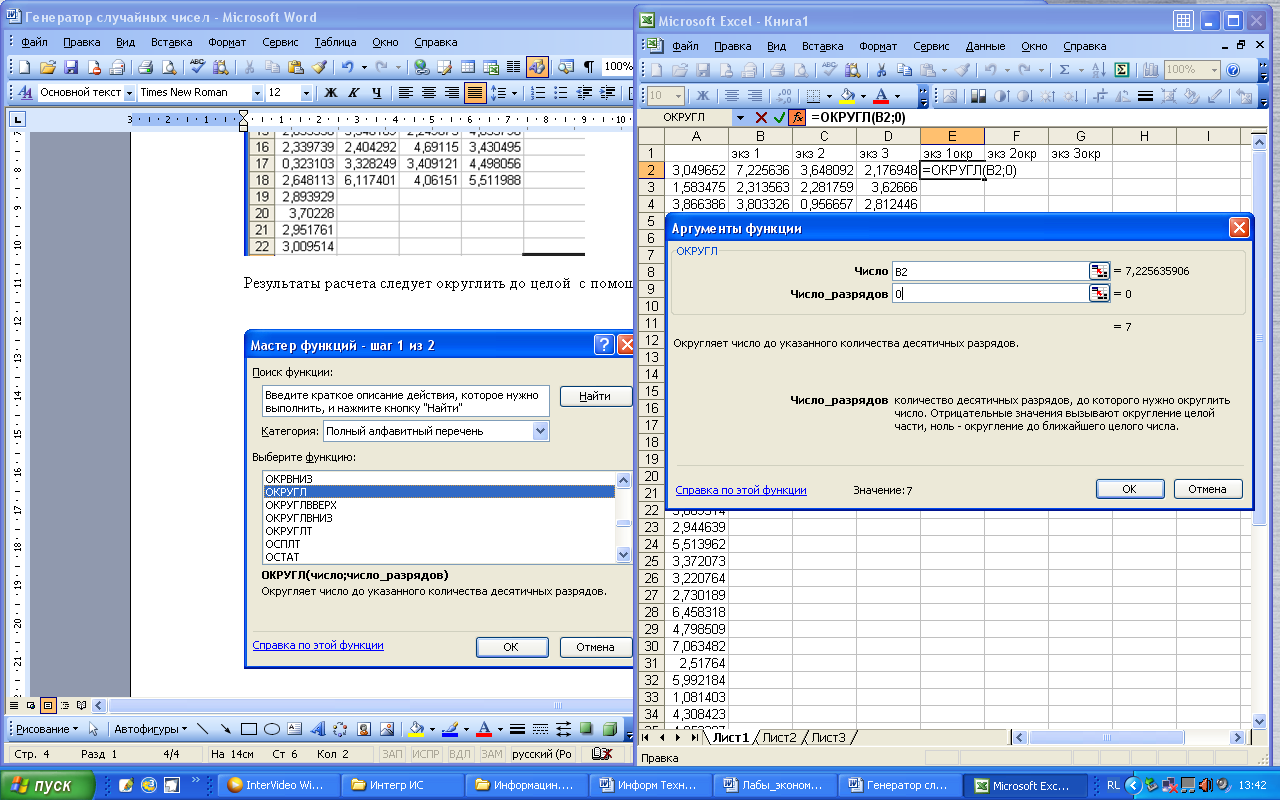The image size is (1280, 800).
Task: Switch to Лист2 sheet tab
Action: 779,738
